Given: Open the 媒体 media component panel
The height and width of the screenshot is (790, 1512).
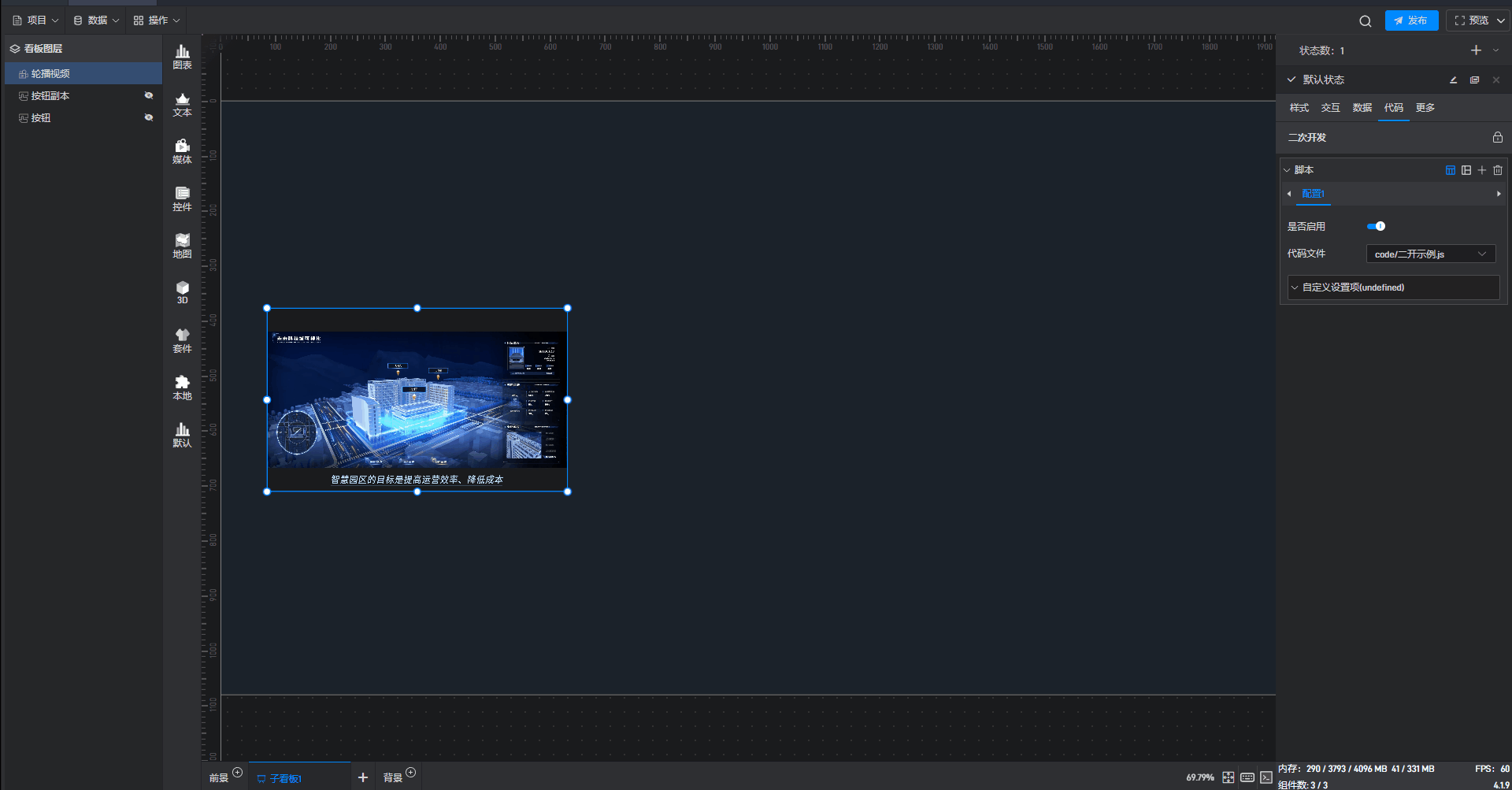Looking at the screenshot, I should [x=182, y=151].
